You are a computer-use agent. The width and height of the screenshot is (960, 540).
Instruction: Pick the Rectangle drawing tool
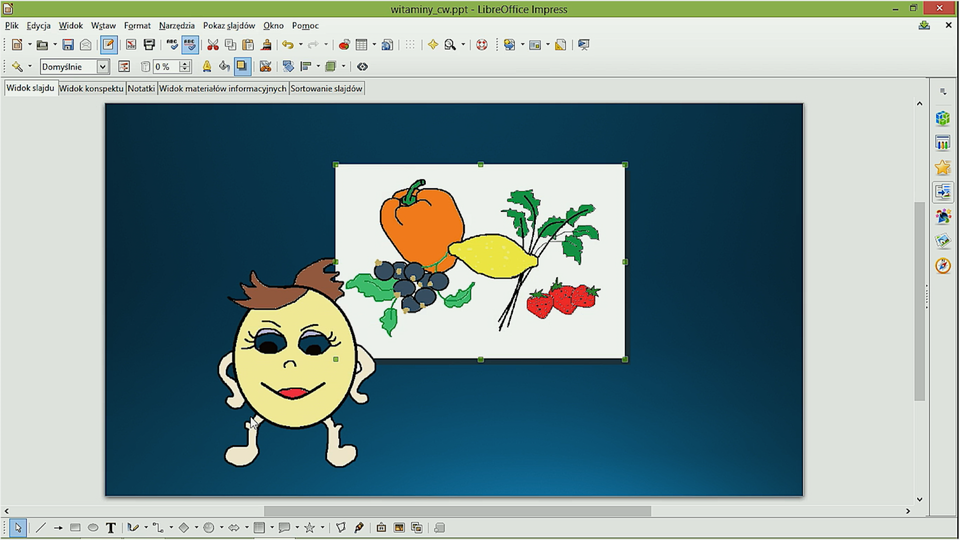click(75, 527)
